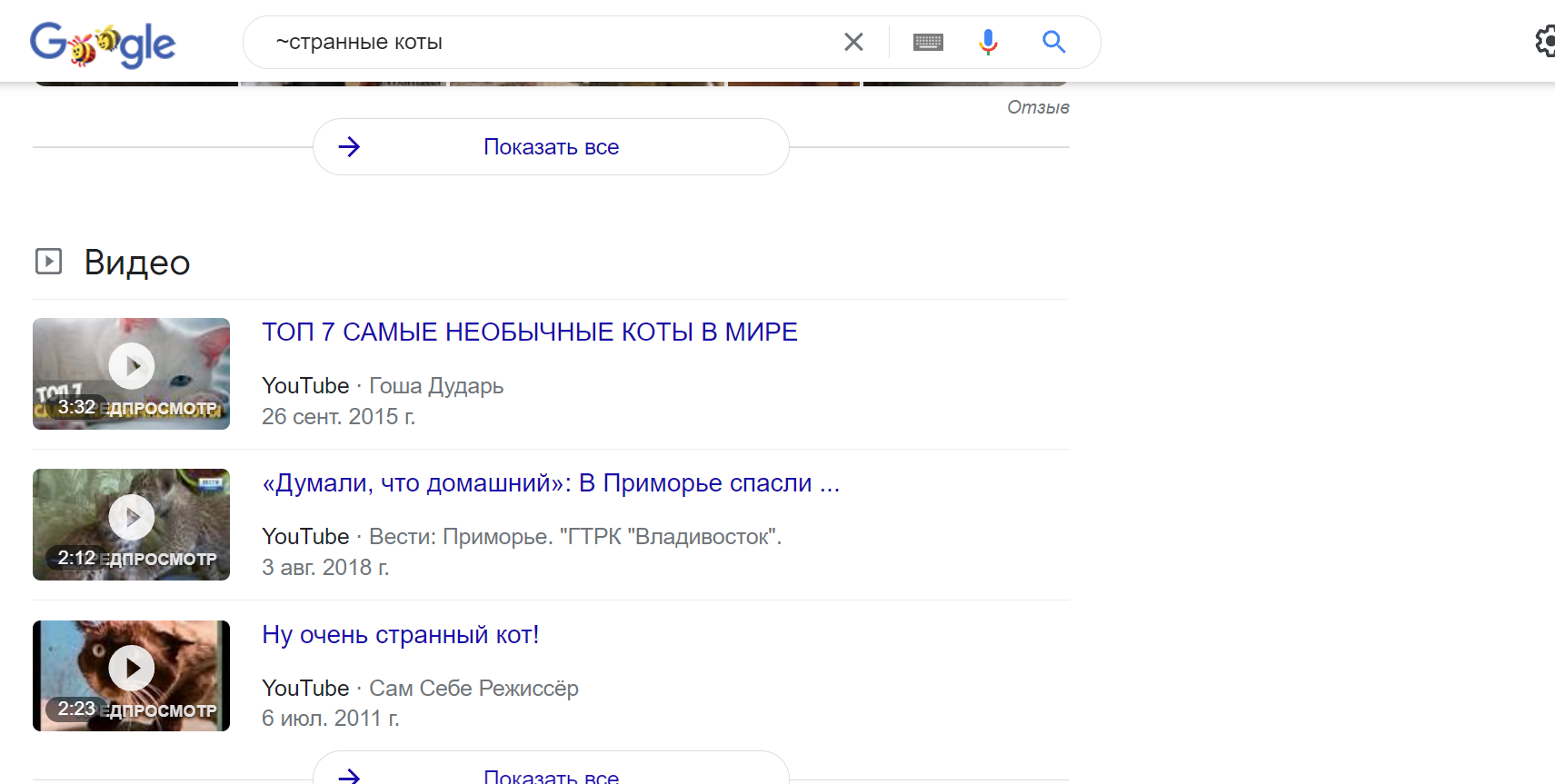Click the Google doodle logo

tap(103, 44)
